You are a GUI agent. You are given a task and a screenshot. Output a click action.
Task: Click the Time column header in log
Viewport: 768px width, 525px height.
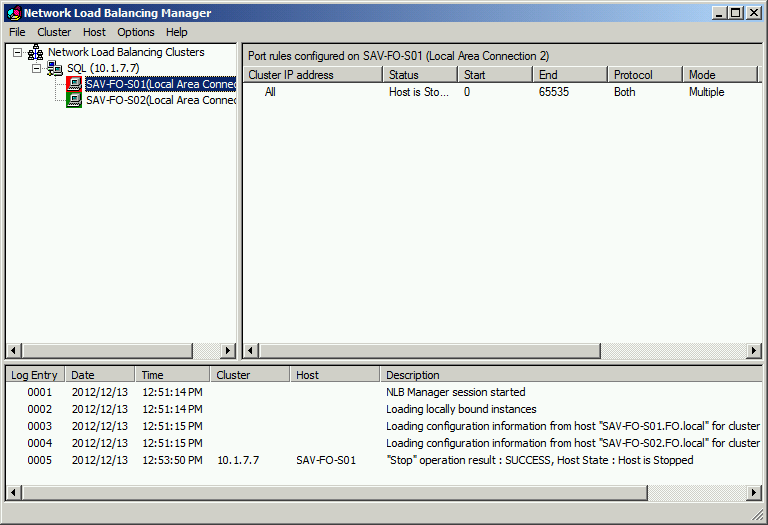tap(173, 375)
